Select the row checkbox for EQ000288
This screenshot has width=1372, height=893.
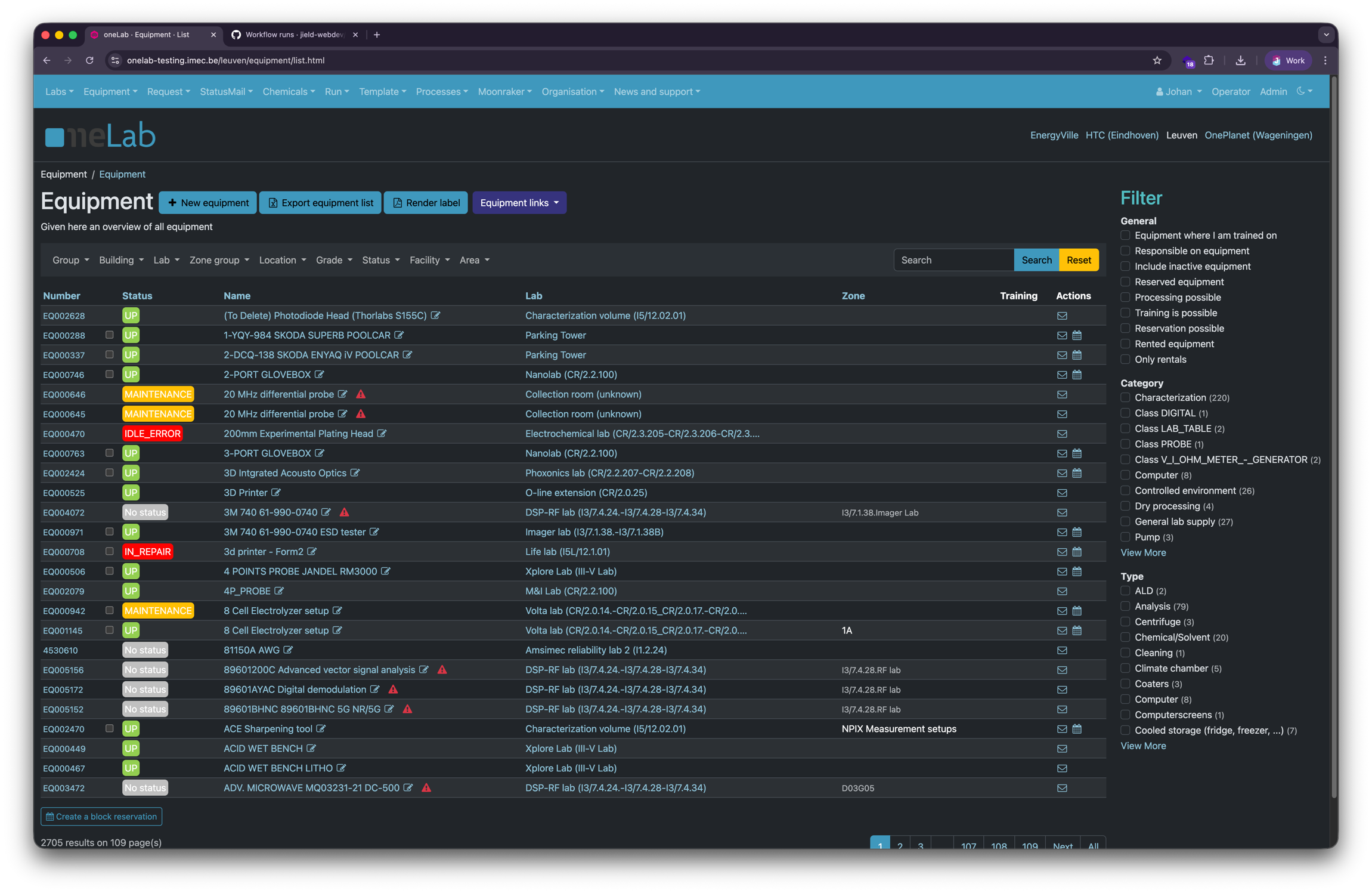[x=109, y=335]
